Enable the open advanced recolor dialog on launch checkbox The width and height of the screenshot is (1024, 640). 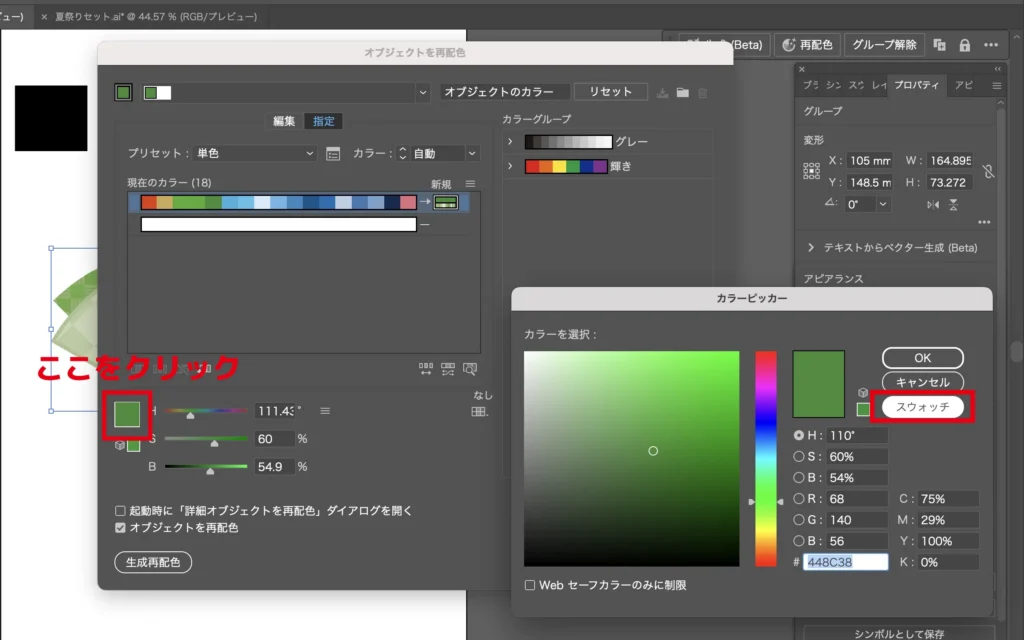point(121,511)
